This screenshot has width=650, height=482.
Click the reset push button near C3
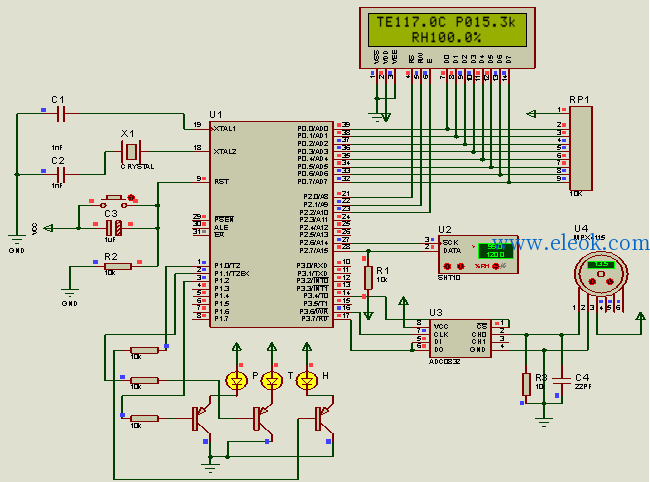114,201
